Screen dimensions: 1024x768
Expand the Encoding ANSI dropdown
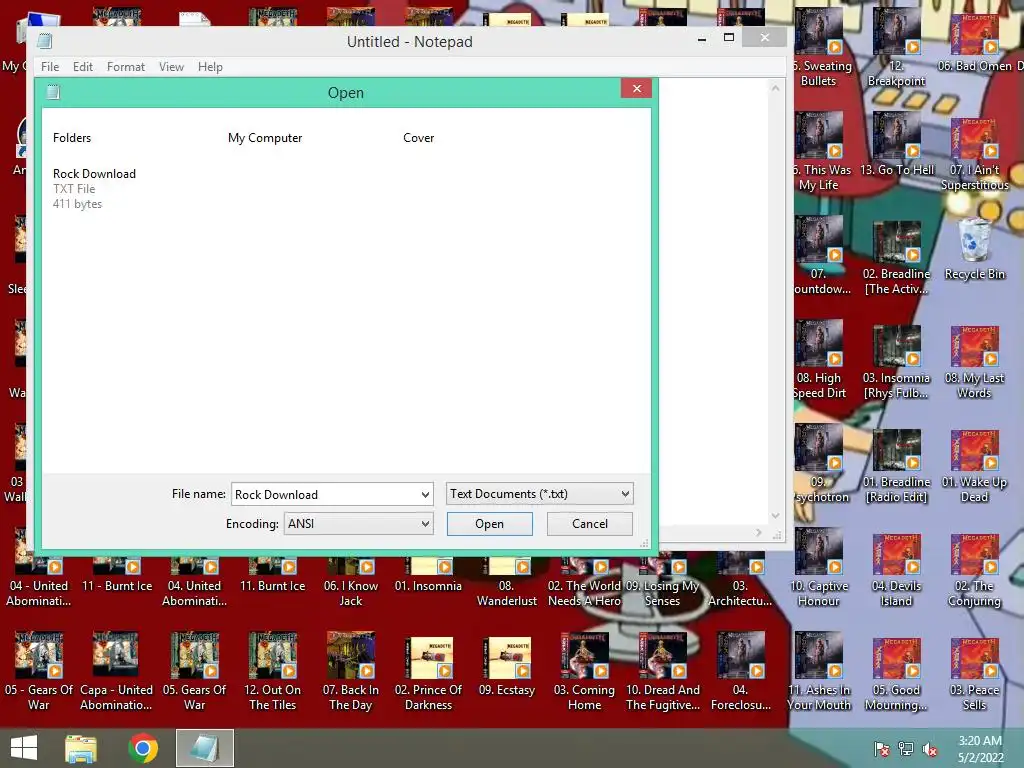pyautogui.click(x=425, y=524)
